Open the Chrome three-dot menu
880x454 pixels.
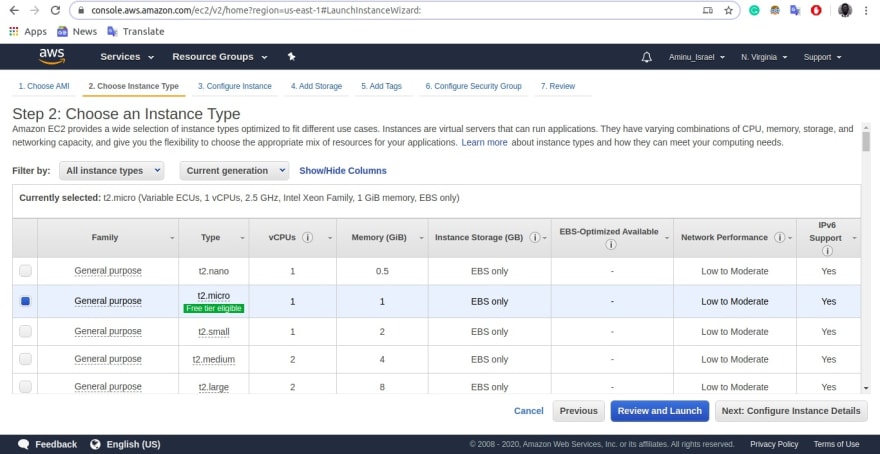pyautogui.click(x=867, y=10)
